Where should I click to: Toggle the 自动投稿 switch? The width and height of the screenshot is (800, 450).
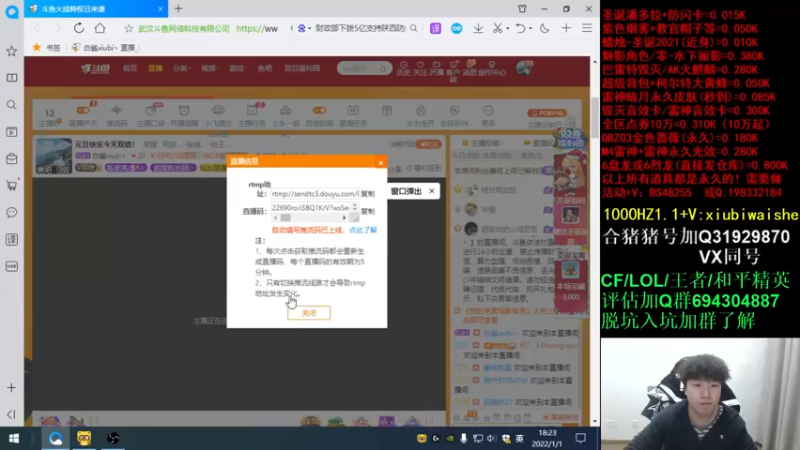pyautogui.click(x=319, y=110)
